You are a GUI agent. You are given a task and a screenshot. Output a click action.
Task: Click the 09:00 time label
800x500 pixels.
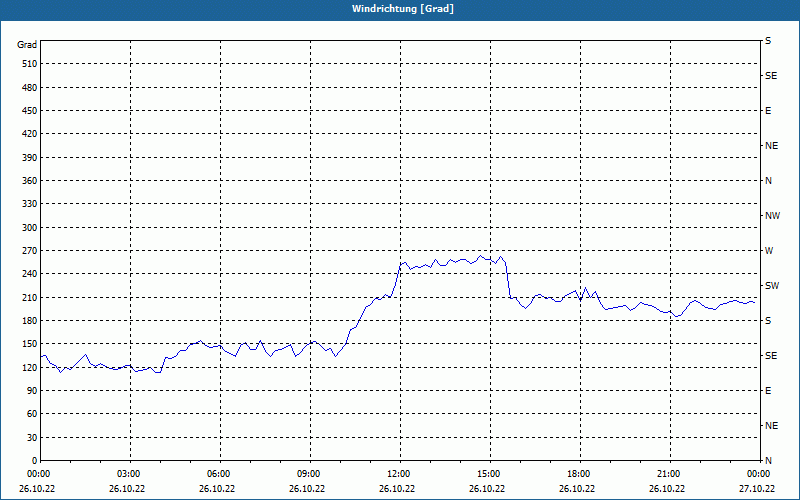(310, 473)
